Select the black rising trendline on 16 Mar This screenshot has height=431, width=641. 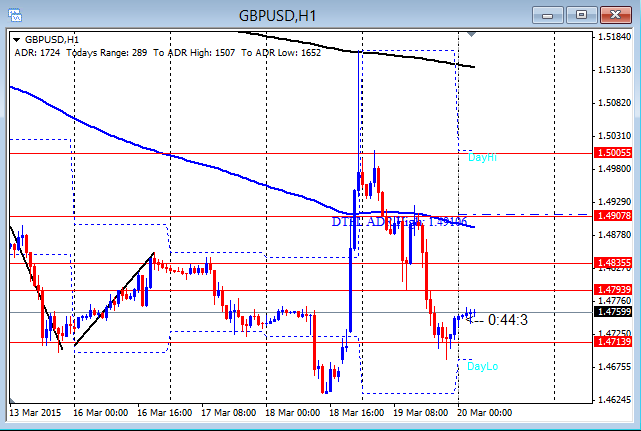click(114, 299)
